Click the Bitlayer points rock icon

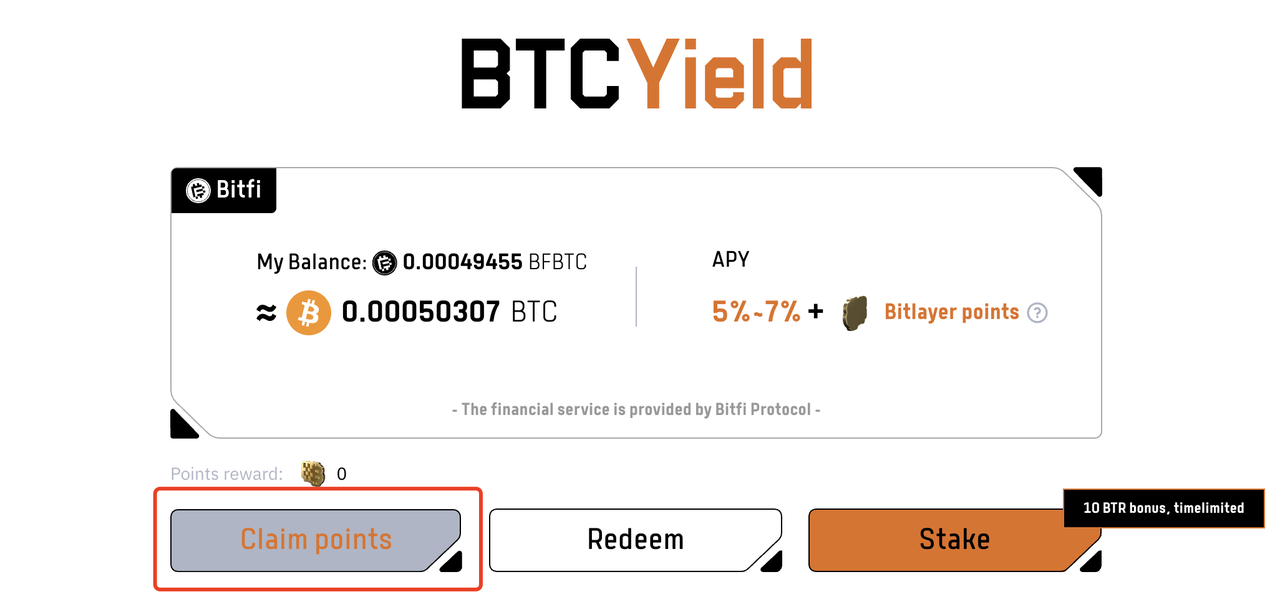click(x=854, y=312)
